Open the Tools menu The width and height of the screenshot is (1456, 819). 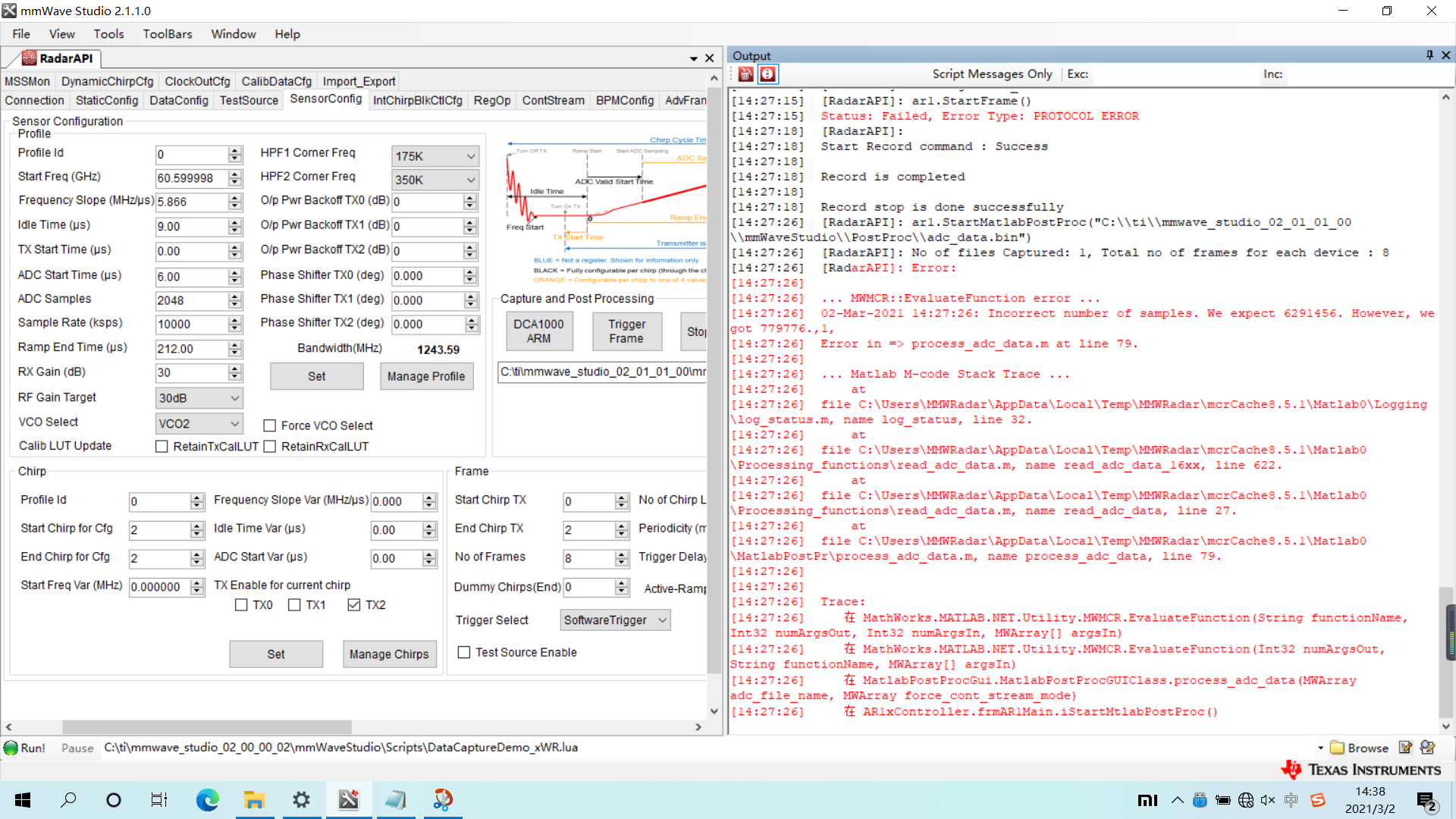click(x=108, y=34)
